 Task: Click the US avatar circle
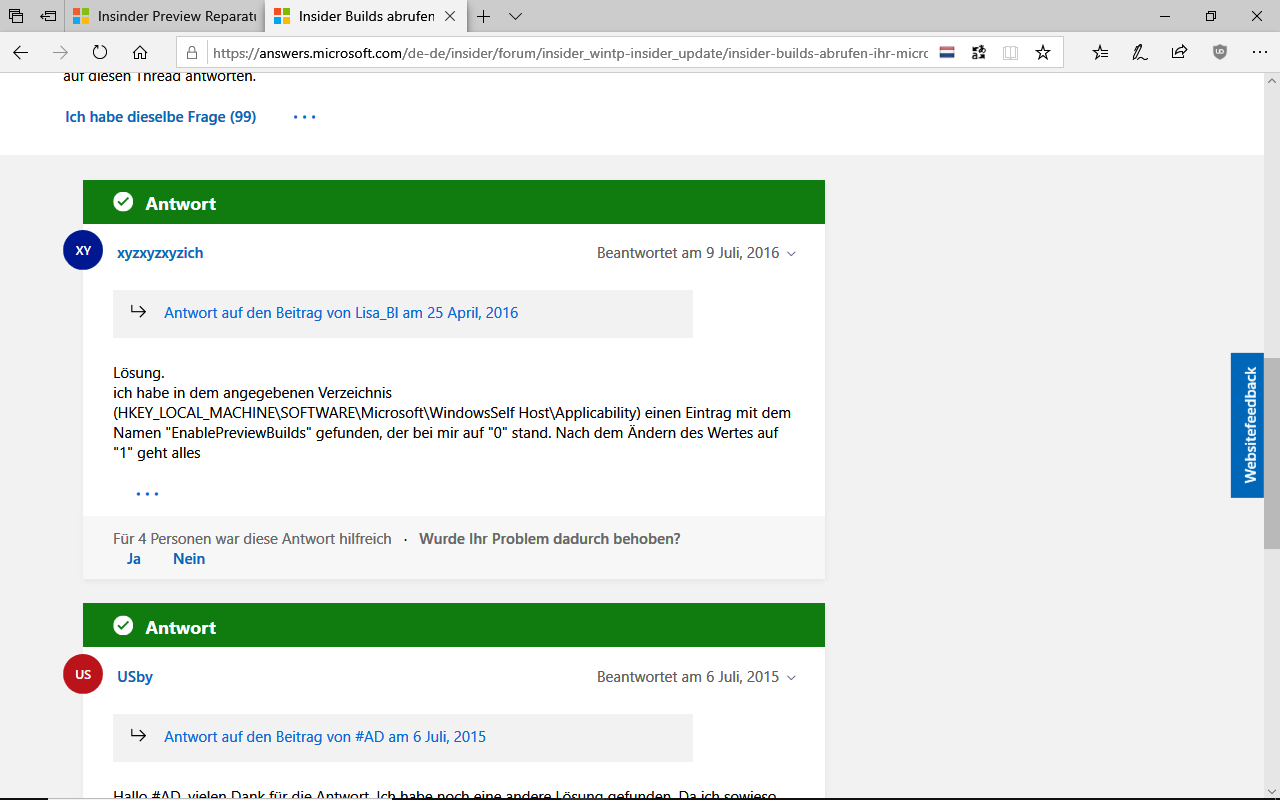click(x=83, y=674)
